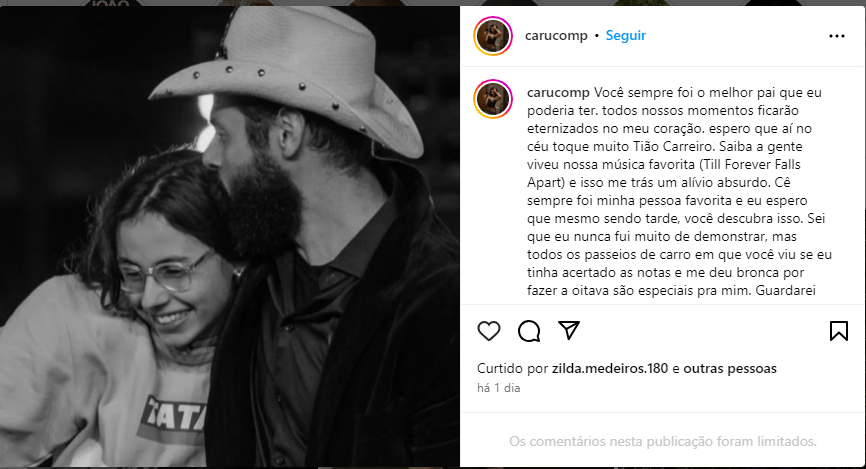Show the outras pessoas likes list

[730, 368]
